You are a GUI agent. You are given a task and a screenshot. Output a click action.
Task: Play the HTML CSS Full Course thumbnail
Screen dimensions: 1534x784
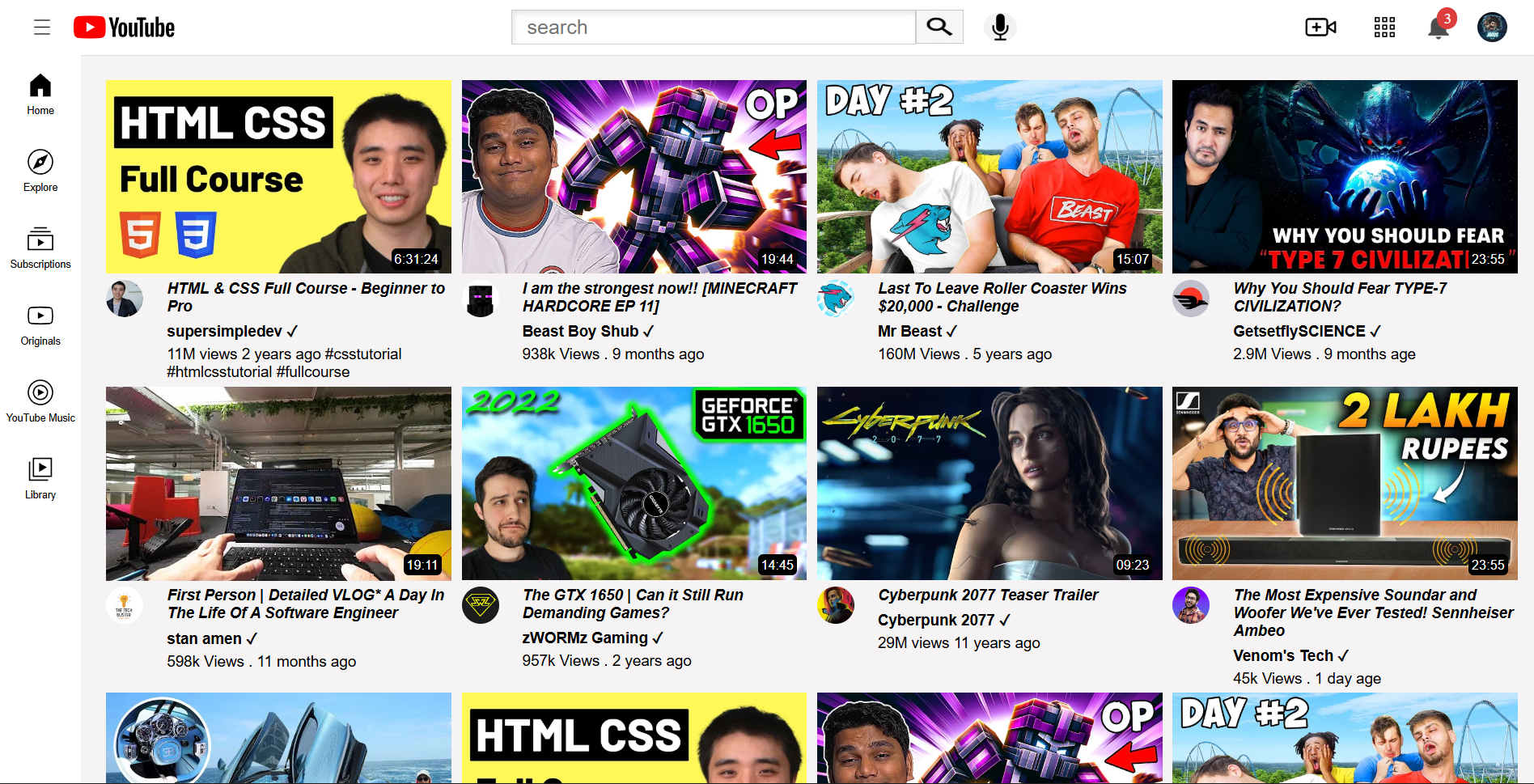coord(278,176)
